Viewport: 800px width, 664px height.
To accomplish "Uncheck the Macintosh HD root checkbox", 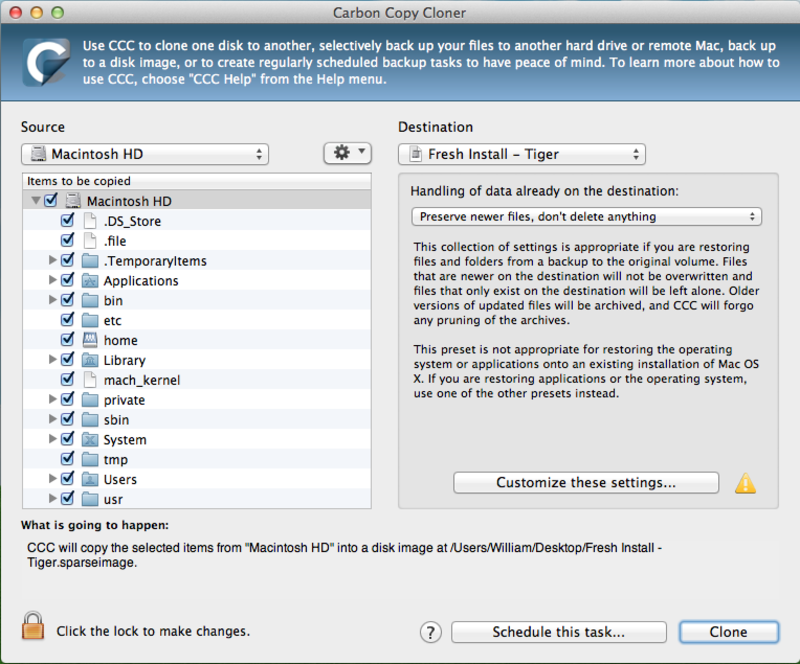I will coord(51,200).
